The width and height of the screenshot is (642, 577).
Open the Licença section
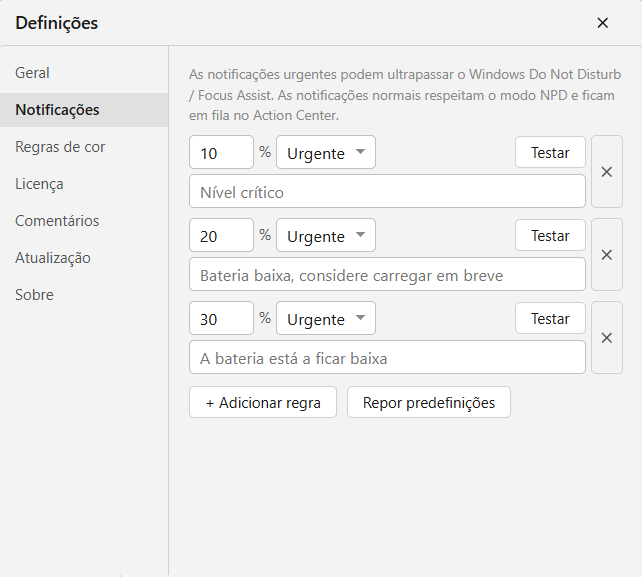point(84,184)
